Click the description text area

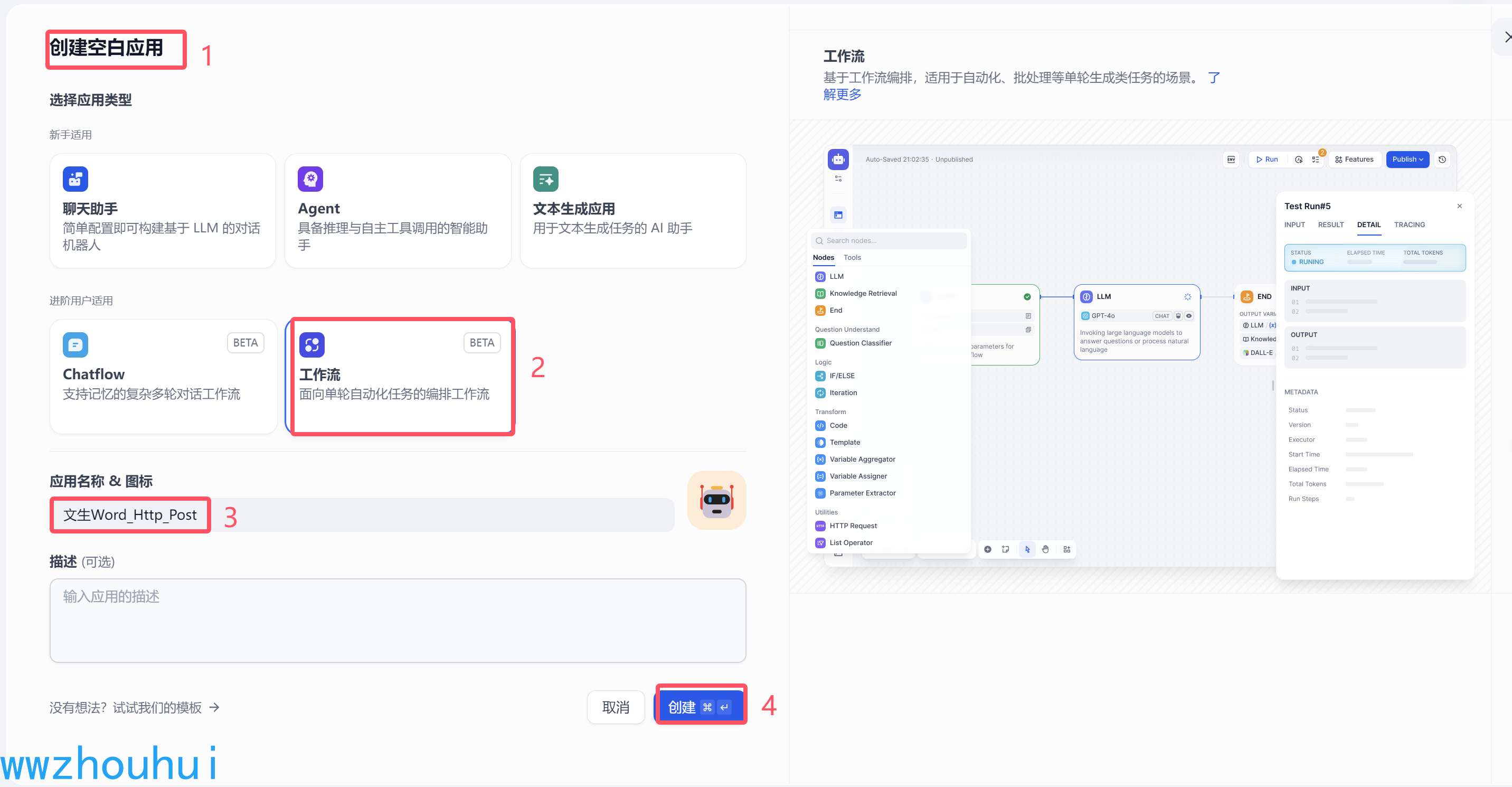click(398, 620)
